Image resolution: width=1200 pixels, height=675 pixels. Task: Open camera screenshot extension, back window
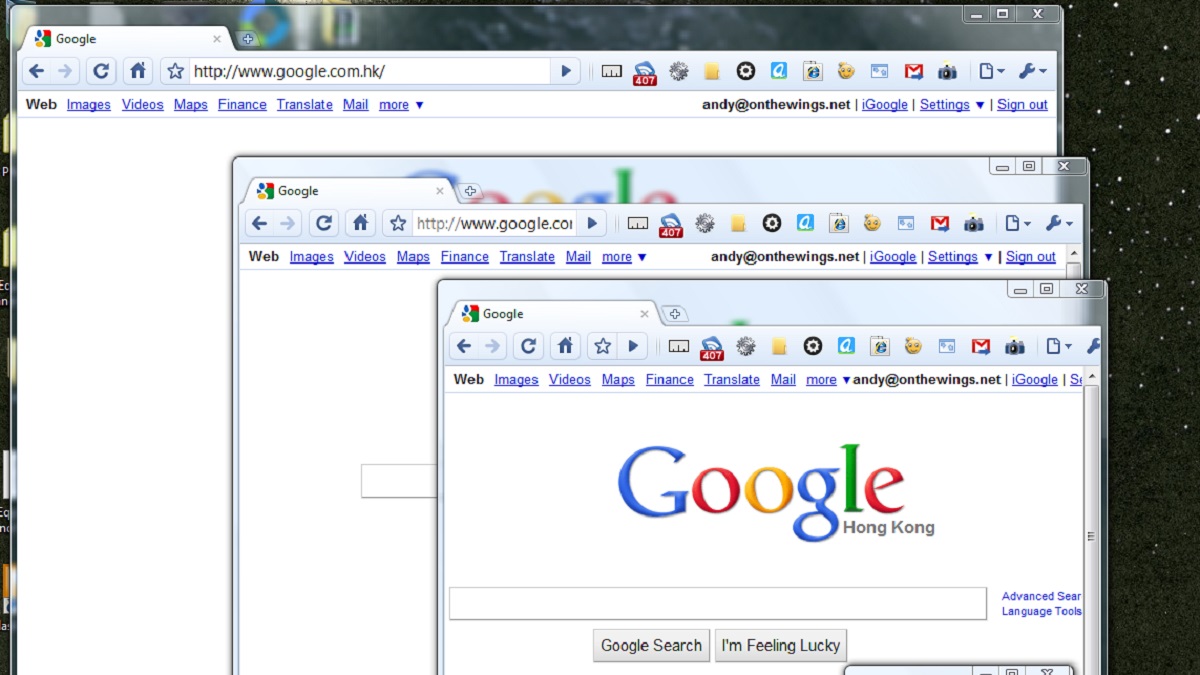point(947,71)
